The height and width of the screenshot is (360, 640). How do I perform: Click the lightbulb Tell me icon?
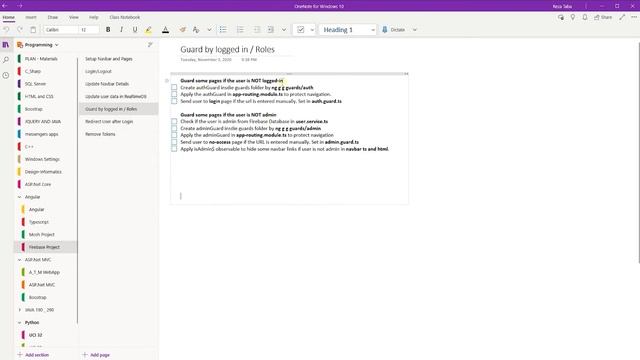[x=573, y=17]
